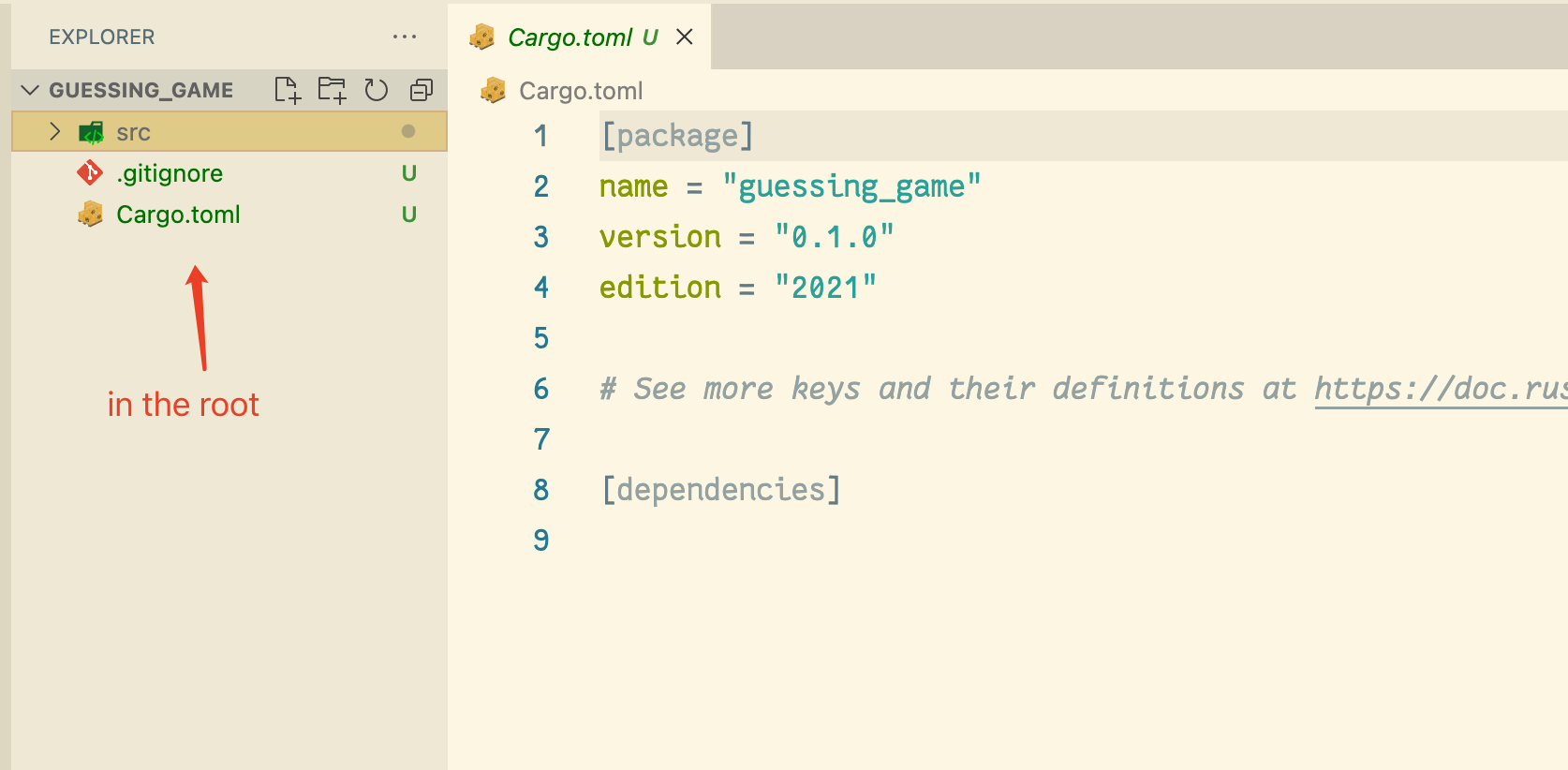The image size is (1568, 770).
Task: Open Explorer more actions ellipsis menu
Action: [x=405, y=37]
